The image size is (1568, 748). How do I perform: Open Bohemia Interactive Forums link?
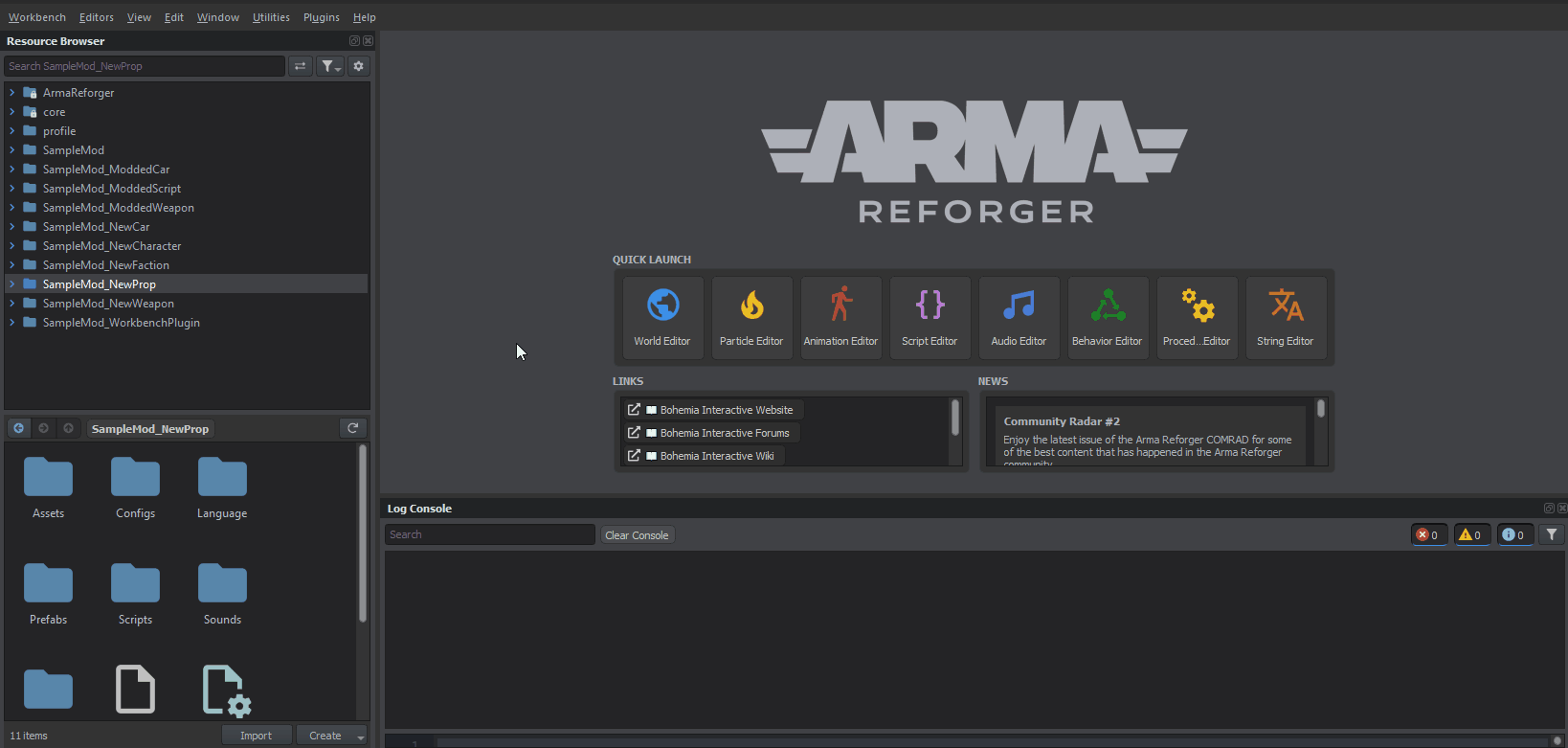tap(710, 433)
